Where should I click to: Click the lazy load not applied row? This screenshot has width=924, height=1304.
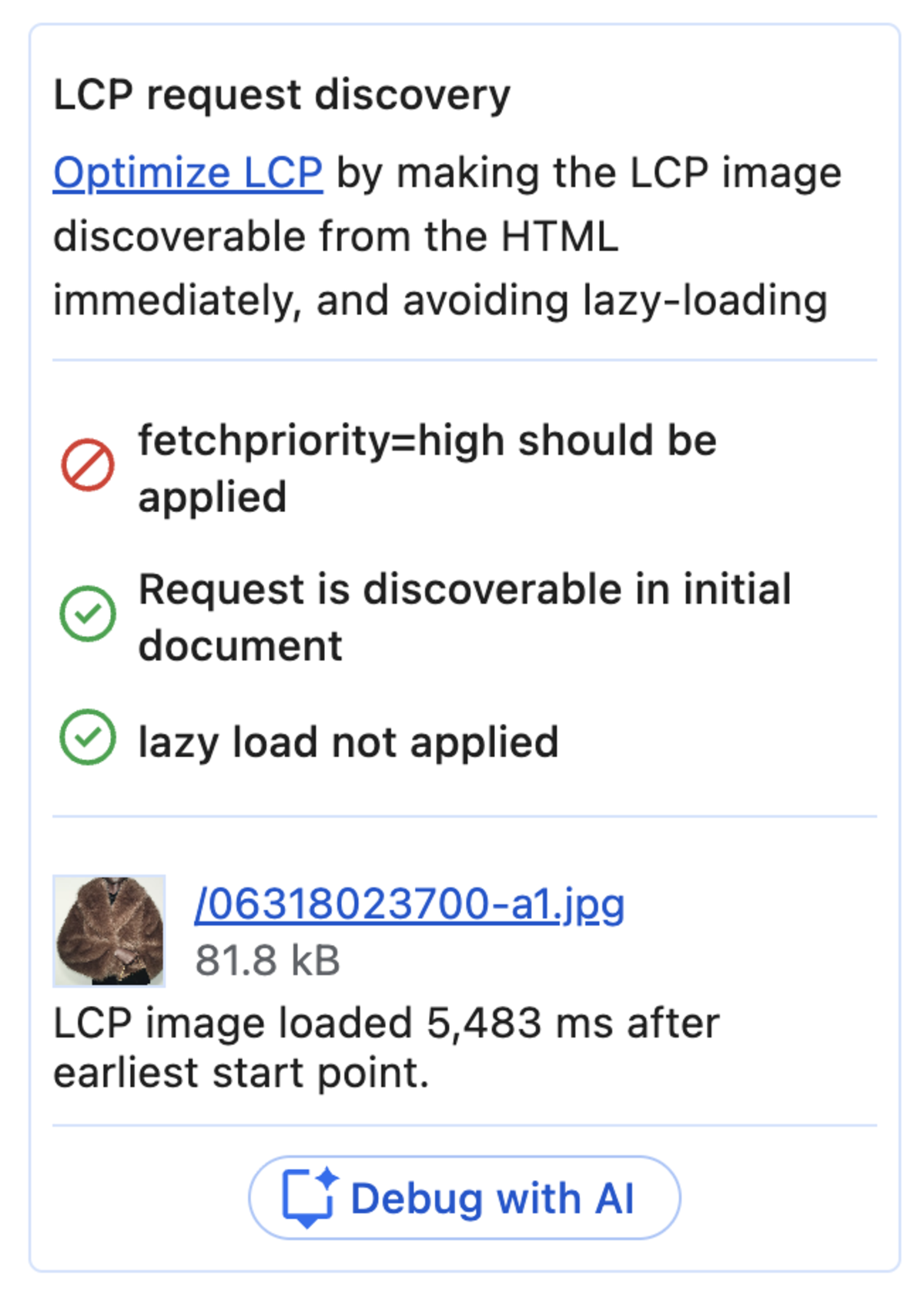[347, 741]
